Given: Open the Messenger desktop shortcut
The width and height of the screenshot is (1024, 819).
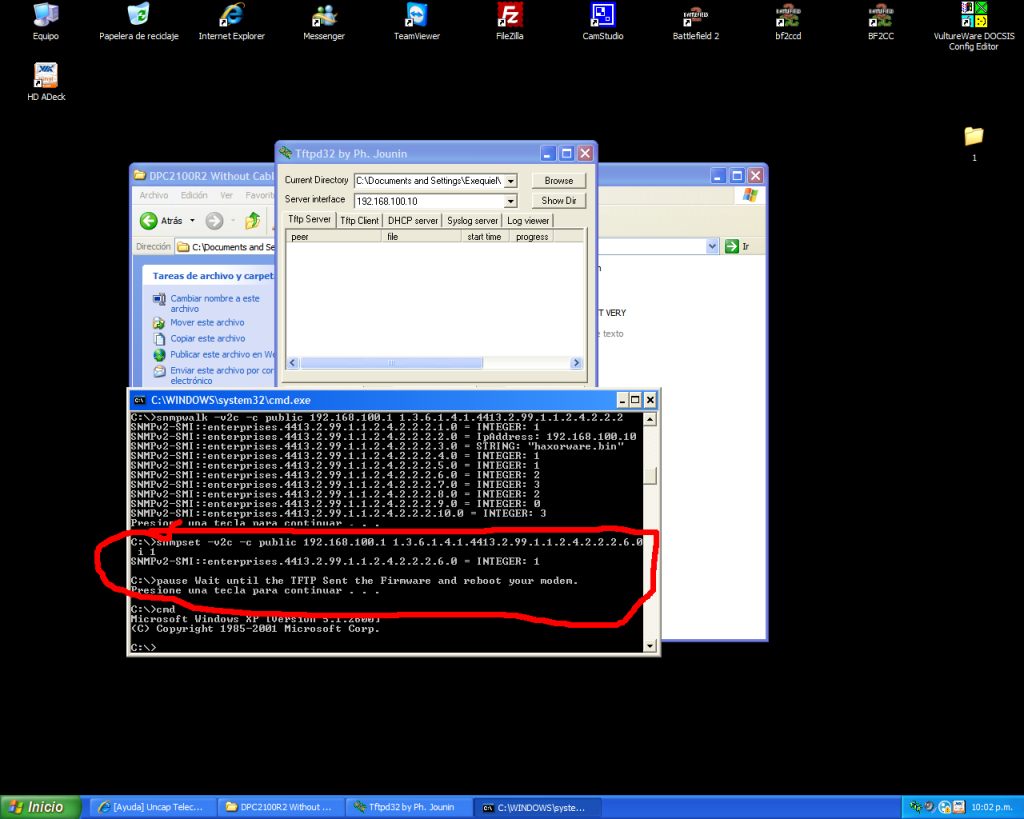Looking at the screenshot, I should tap(323, 16).
